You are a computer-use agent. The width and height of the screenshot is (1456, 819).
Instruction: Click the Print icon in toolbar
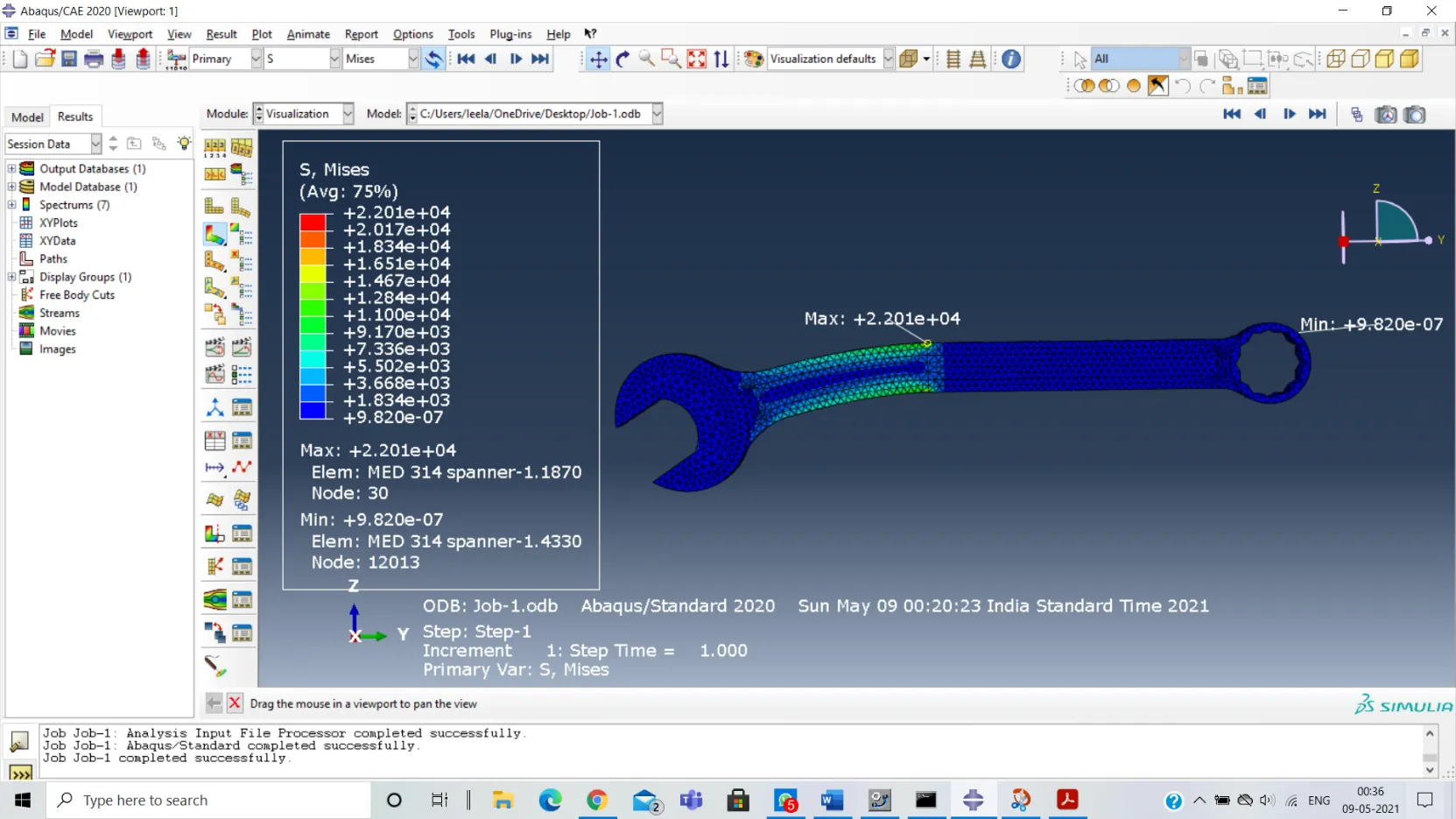(x=94, y=59)
